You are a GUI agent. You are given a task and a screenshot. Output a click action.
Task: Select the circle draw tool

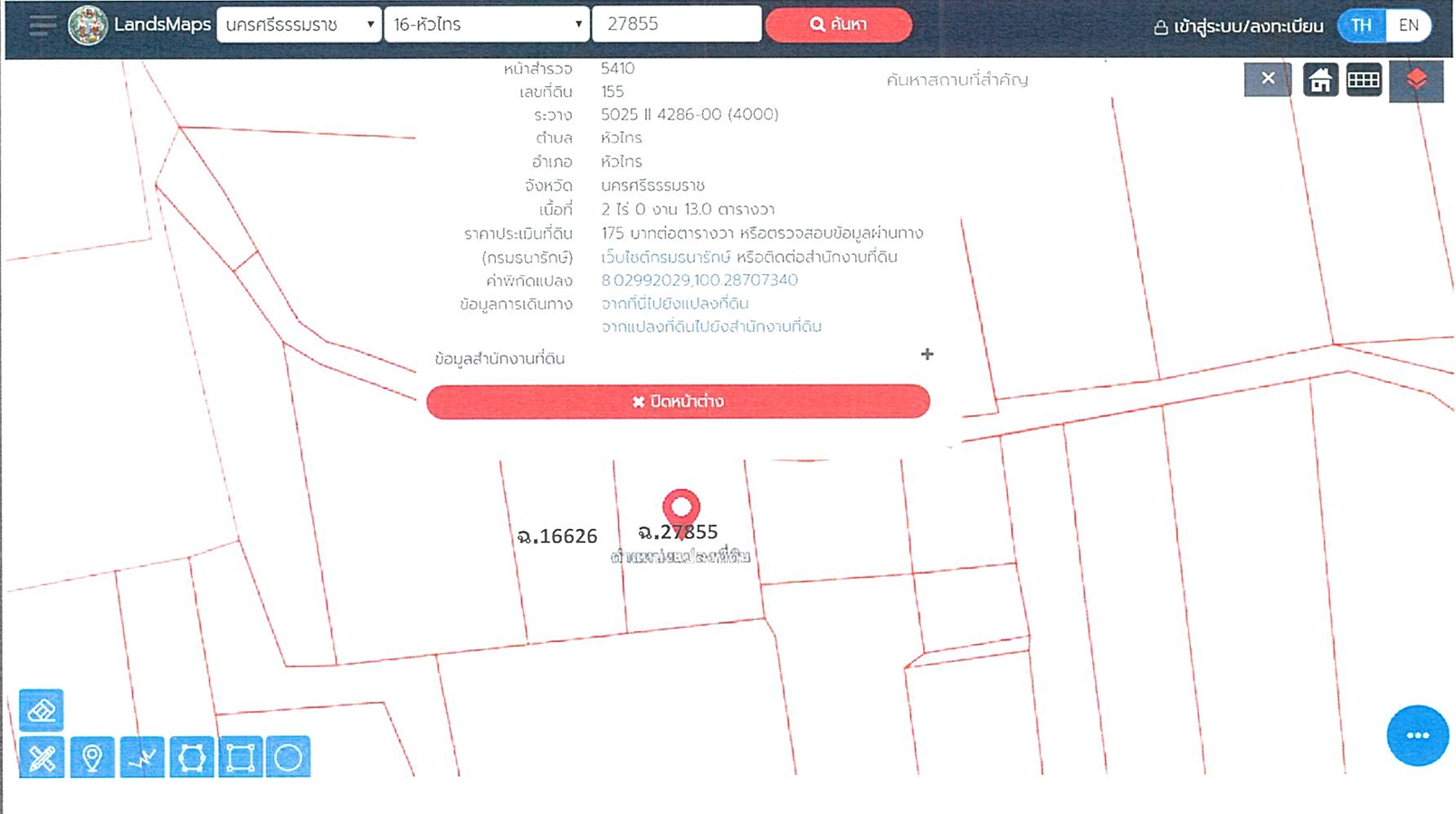(x=289, y=757)
